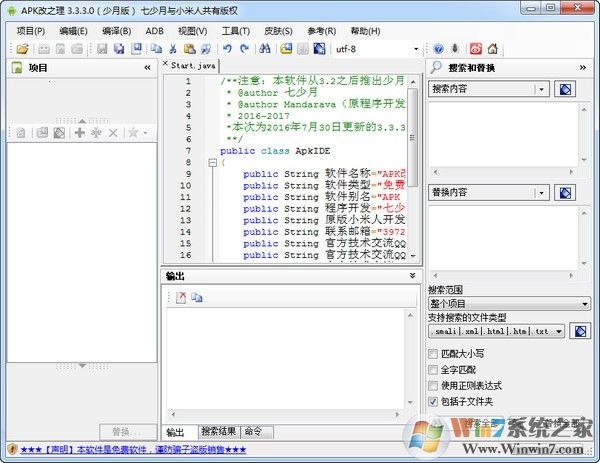Click the open project folder icon
Viewport: 600px width, 463px height.
(x=22, y=49)
